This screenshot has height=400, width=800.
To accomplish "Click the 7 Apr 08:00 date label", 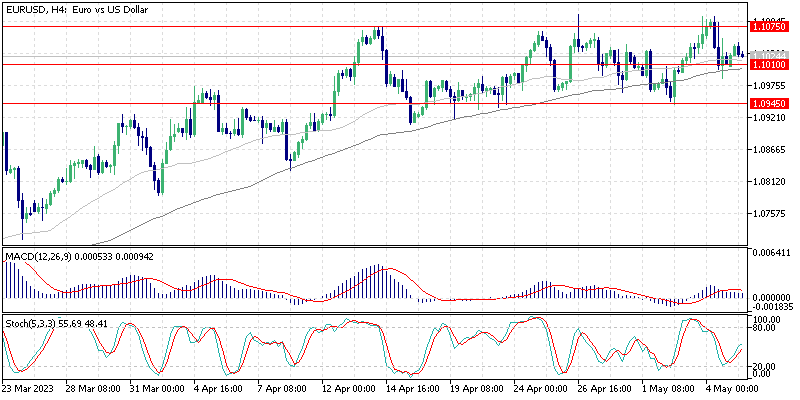I will [x=283, y=388].
